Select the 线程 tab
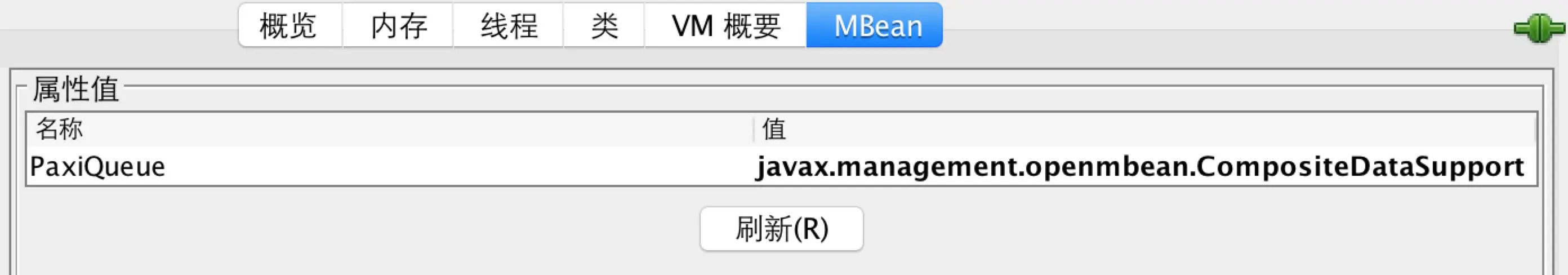The width and height of the screenshot is (1568, 275). point(508,25)
